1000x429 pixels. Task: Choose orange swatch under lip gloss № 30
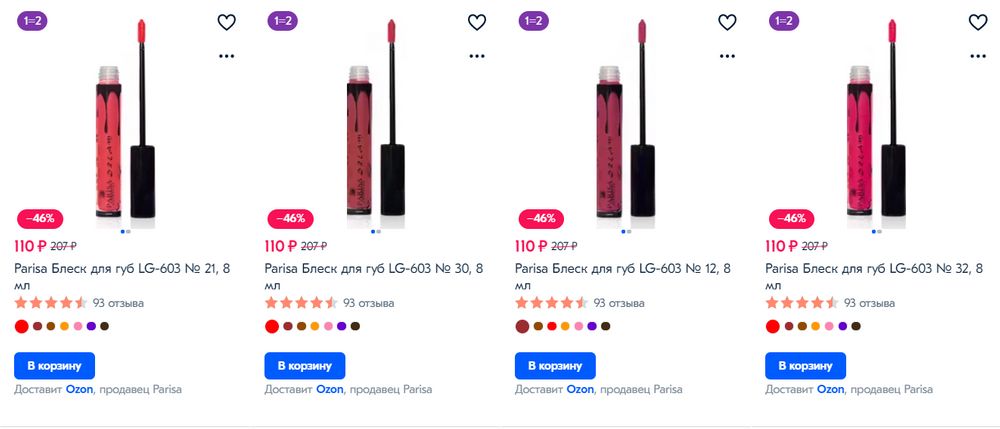point(314,326)
